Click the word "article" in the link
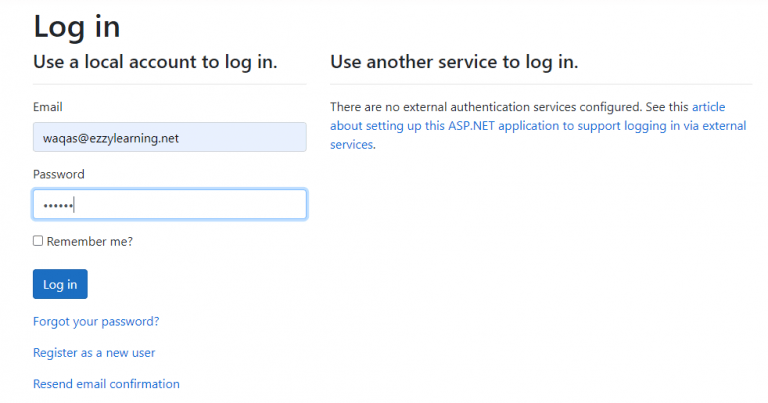The image size is (768, 403). [708, 107]
